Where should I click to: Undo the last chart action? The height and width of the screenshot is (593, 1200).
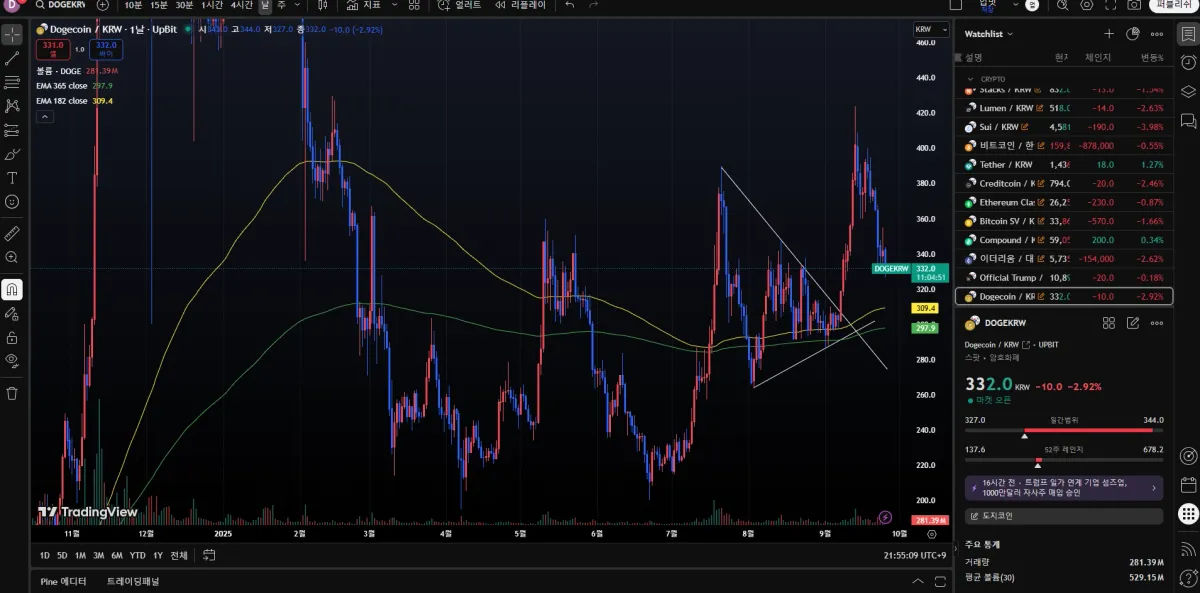coord(569,5)
